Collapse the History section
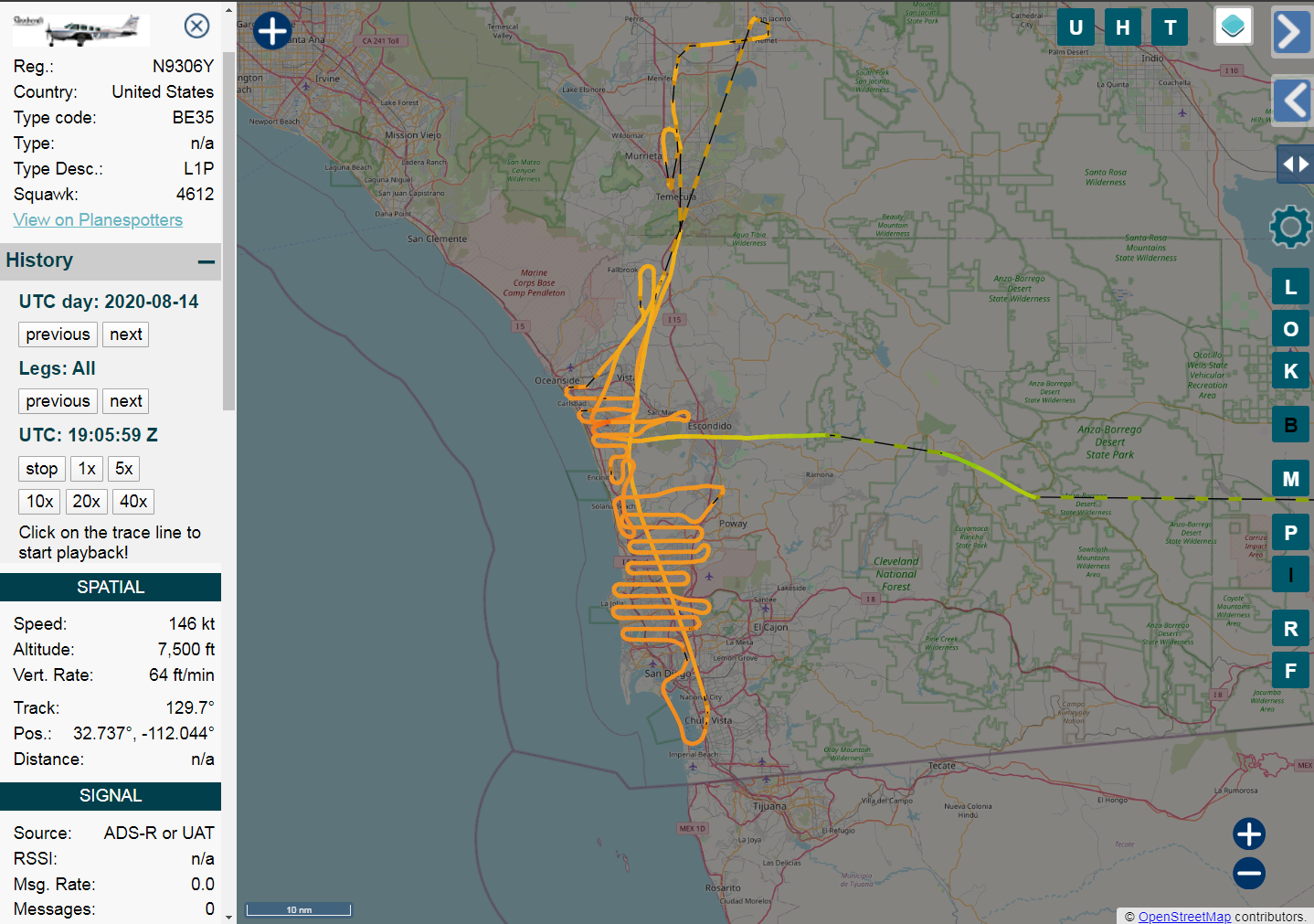The height and width of the screenshot is (924, 1314). point(207,262)
